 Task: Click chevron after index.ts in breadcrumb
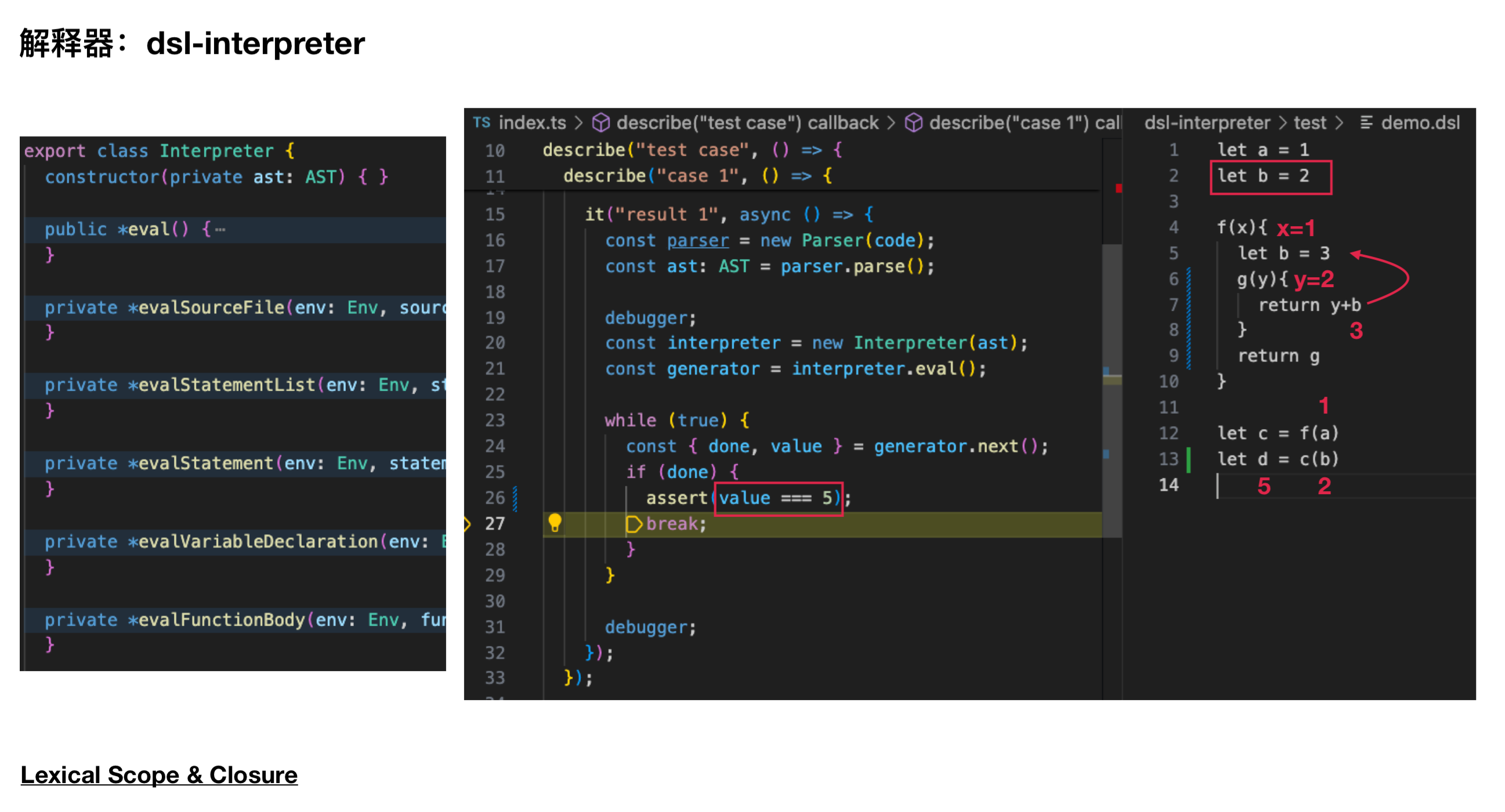pos(579,123)
